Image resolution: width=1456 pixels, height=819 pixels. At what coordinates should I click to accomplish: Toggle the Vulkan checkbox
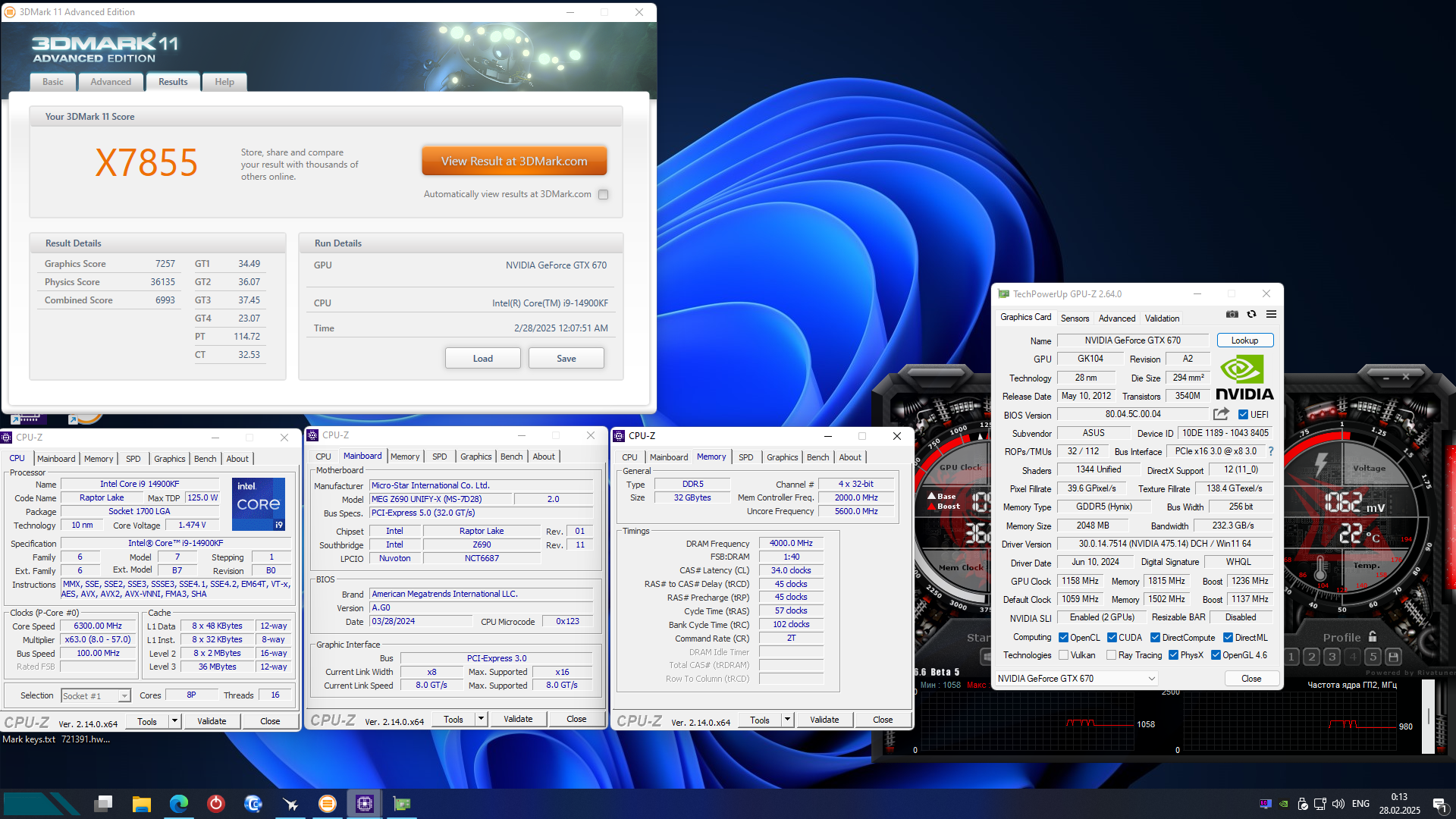point(1063,655)
